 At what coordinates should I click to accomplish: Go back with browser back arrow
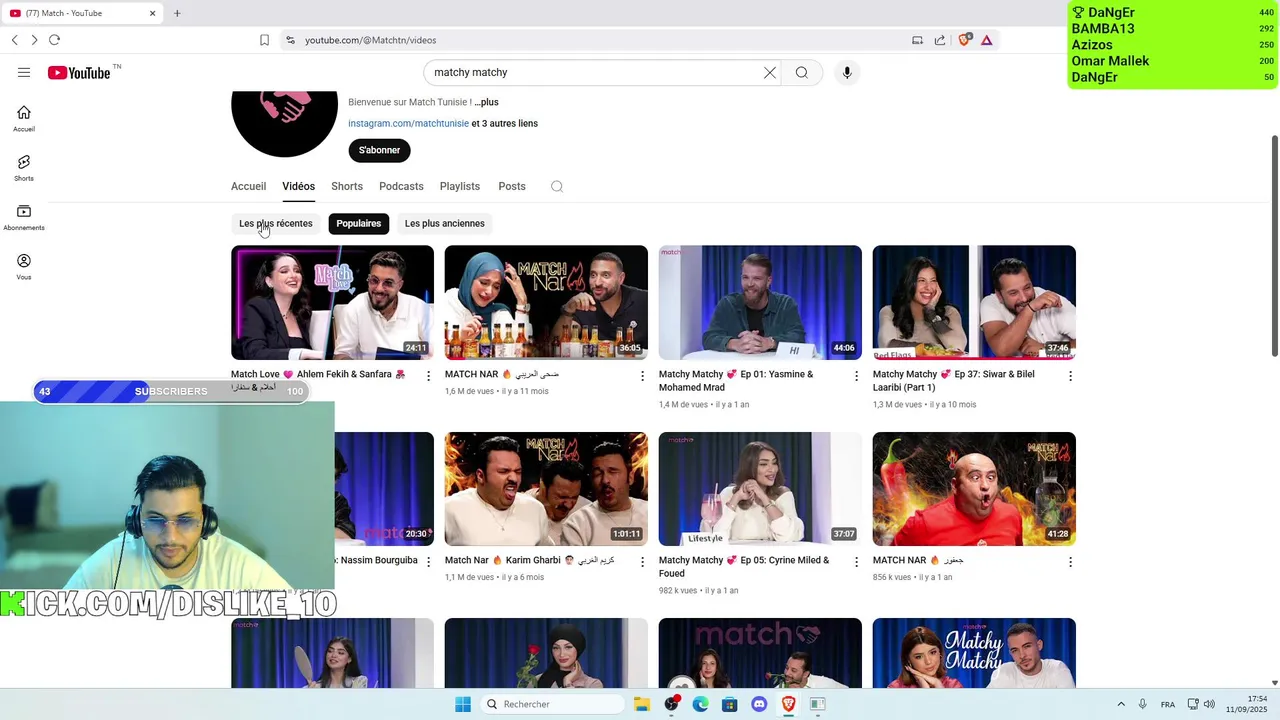[x=14, y=40]
